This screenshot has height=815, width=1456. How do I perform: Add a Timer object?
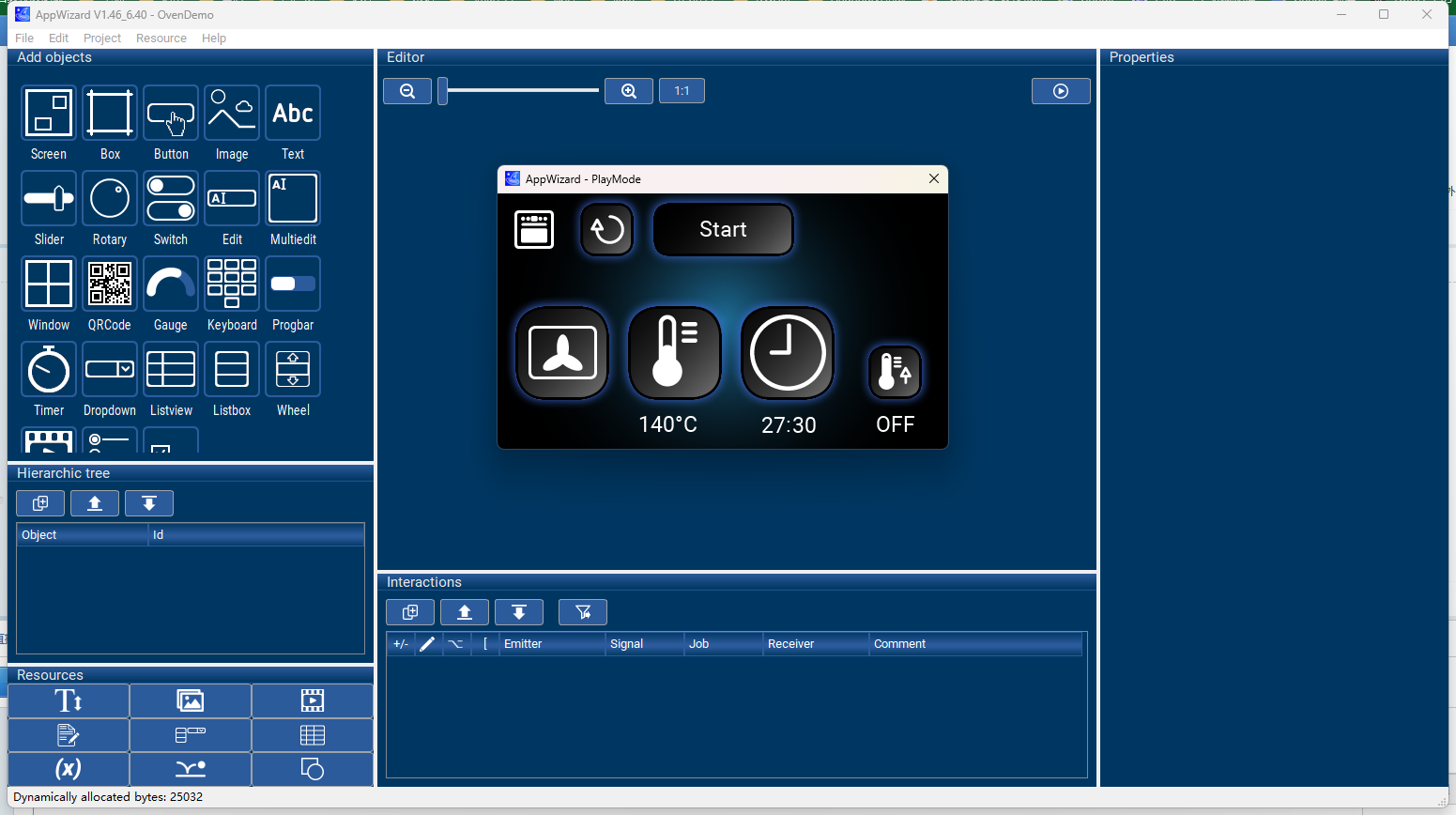(49, 369)
